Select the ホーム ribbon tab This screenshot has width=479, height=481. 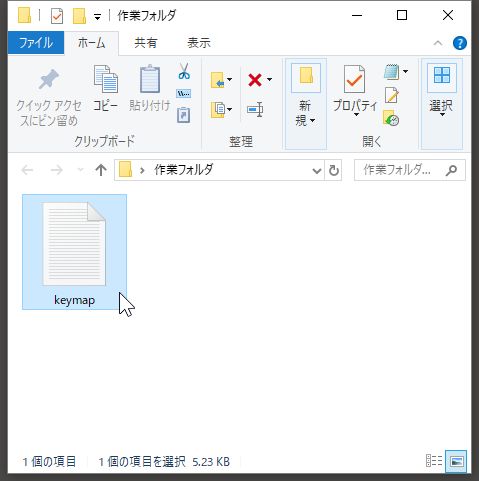coord(91,43)
